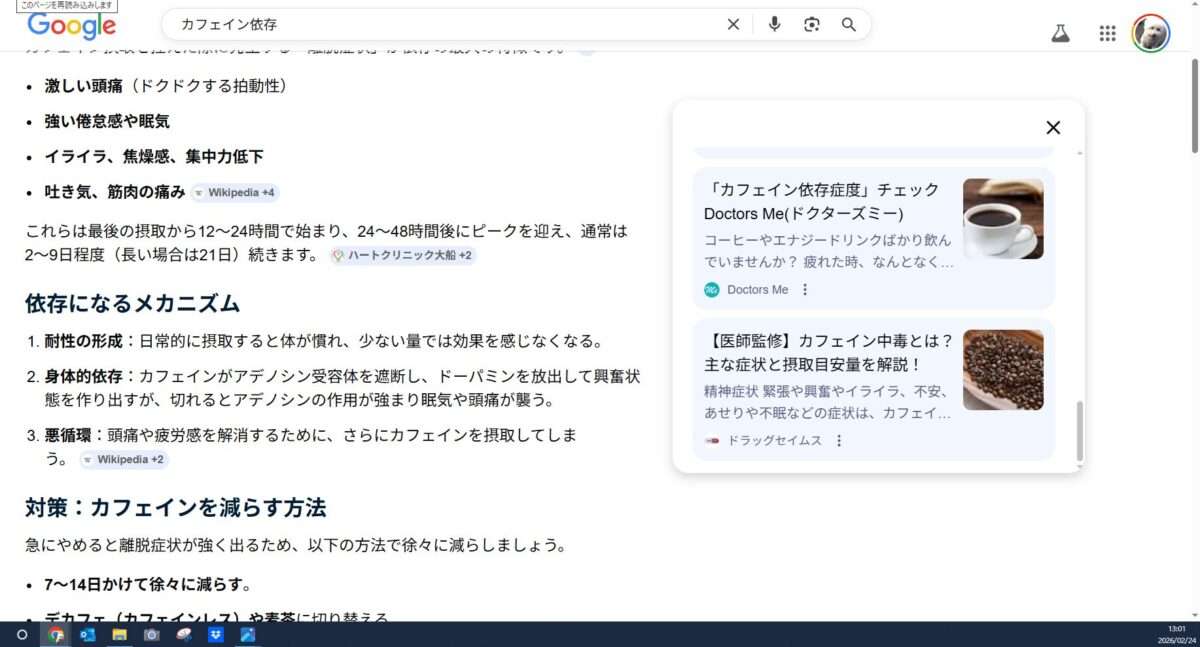Image resolution: width=1200 pixels, height=647 pixels.
Task: Open Search Labs flask icon
Action: click(x=1060, y=33)
